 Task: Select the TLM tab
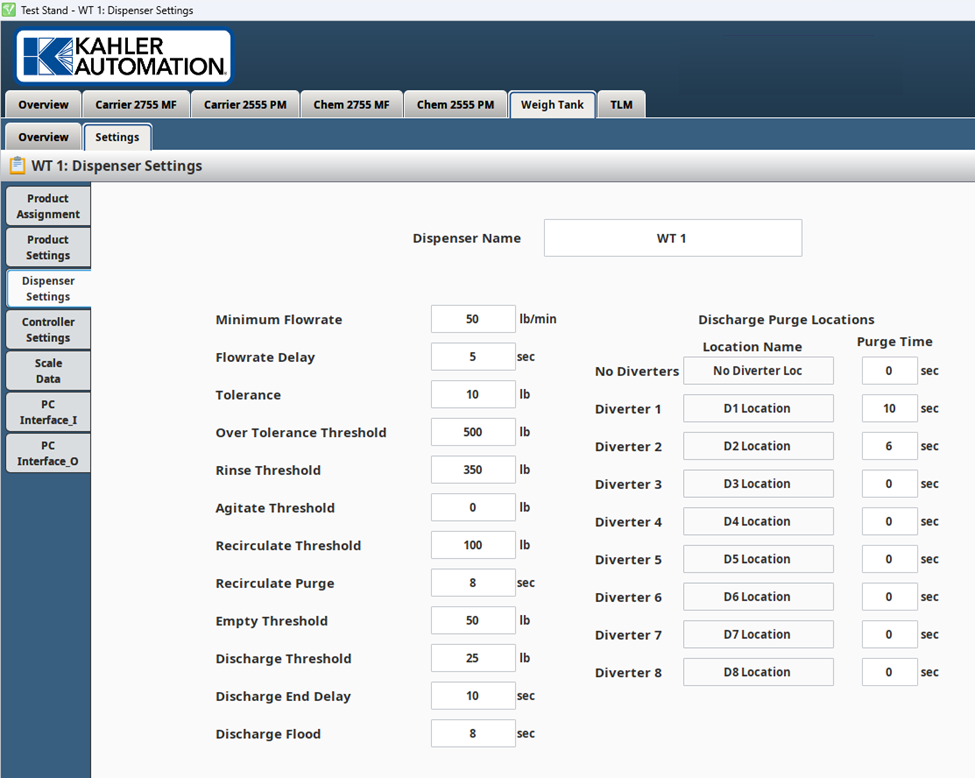pyautogui.click(x=621, y=105)
